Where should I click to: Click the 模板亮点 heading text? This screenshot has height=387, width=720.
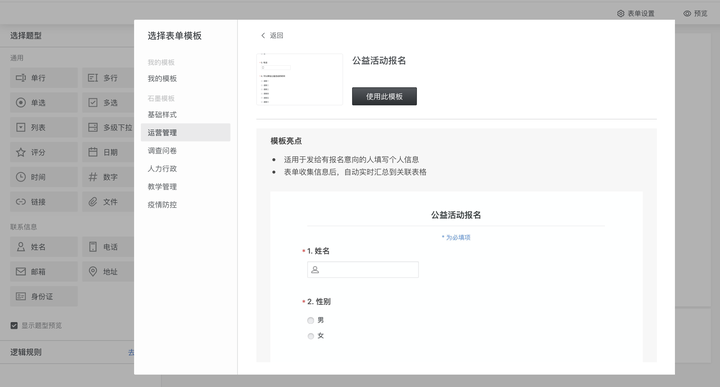point(286,141)
